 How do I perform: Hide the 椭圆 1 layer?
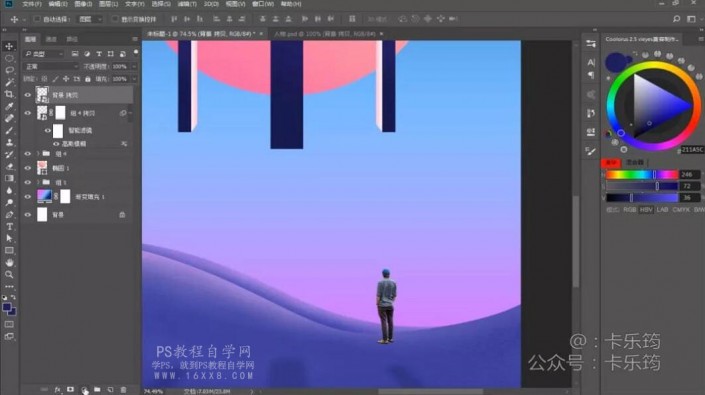[28, 168]
